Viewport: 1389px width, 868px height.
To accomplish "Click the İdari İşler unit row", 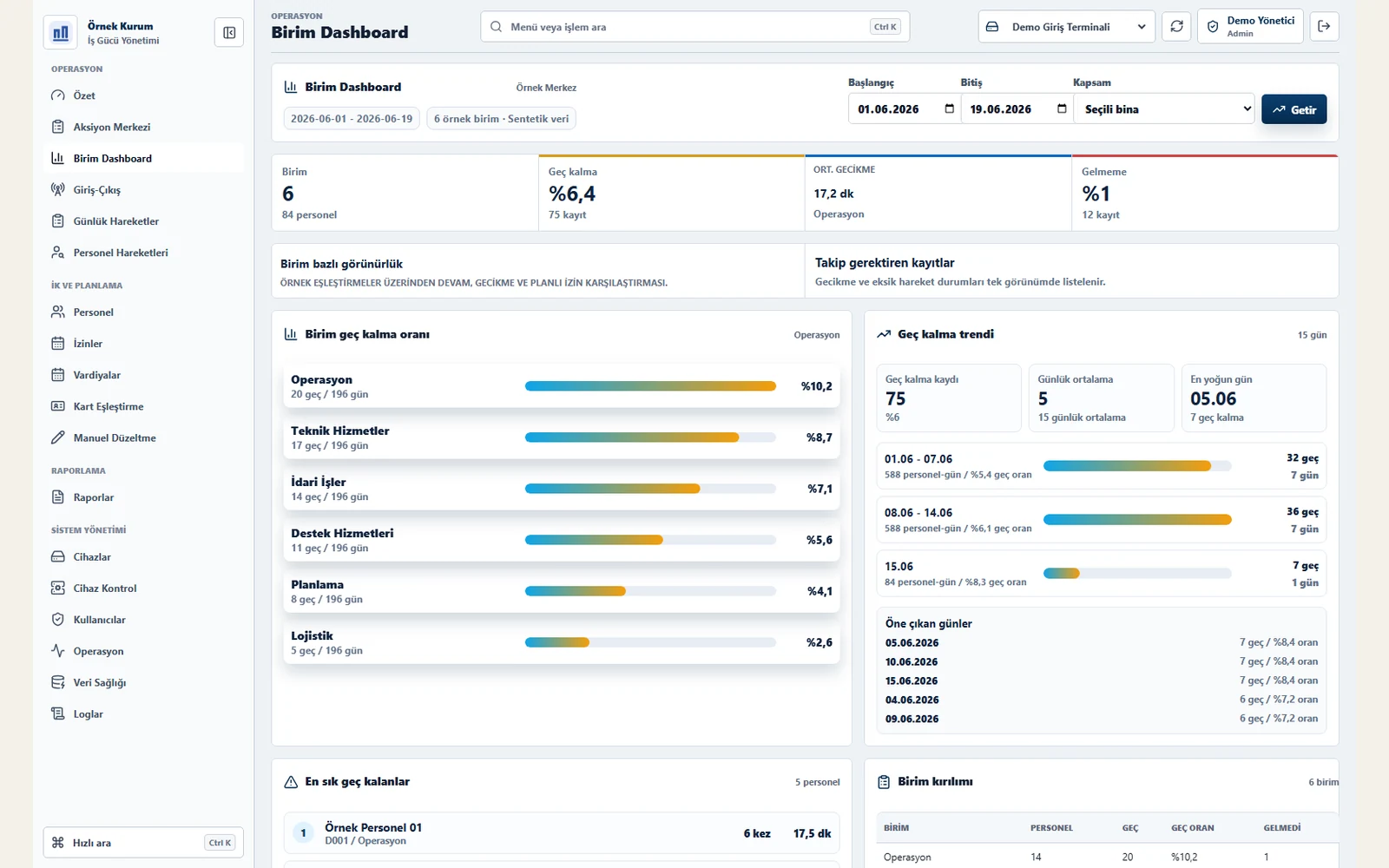I will tap(562, 489).
